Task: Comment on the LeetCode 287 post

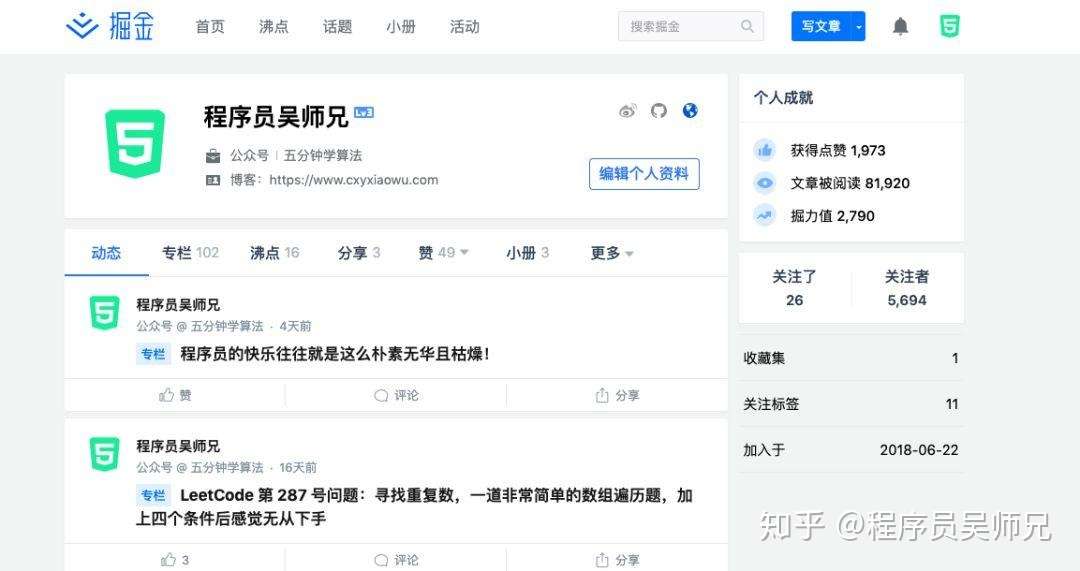Action: click(396, 560)
